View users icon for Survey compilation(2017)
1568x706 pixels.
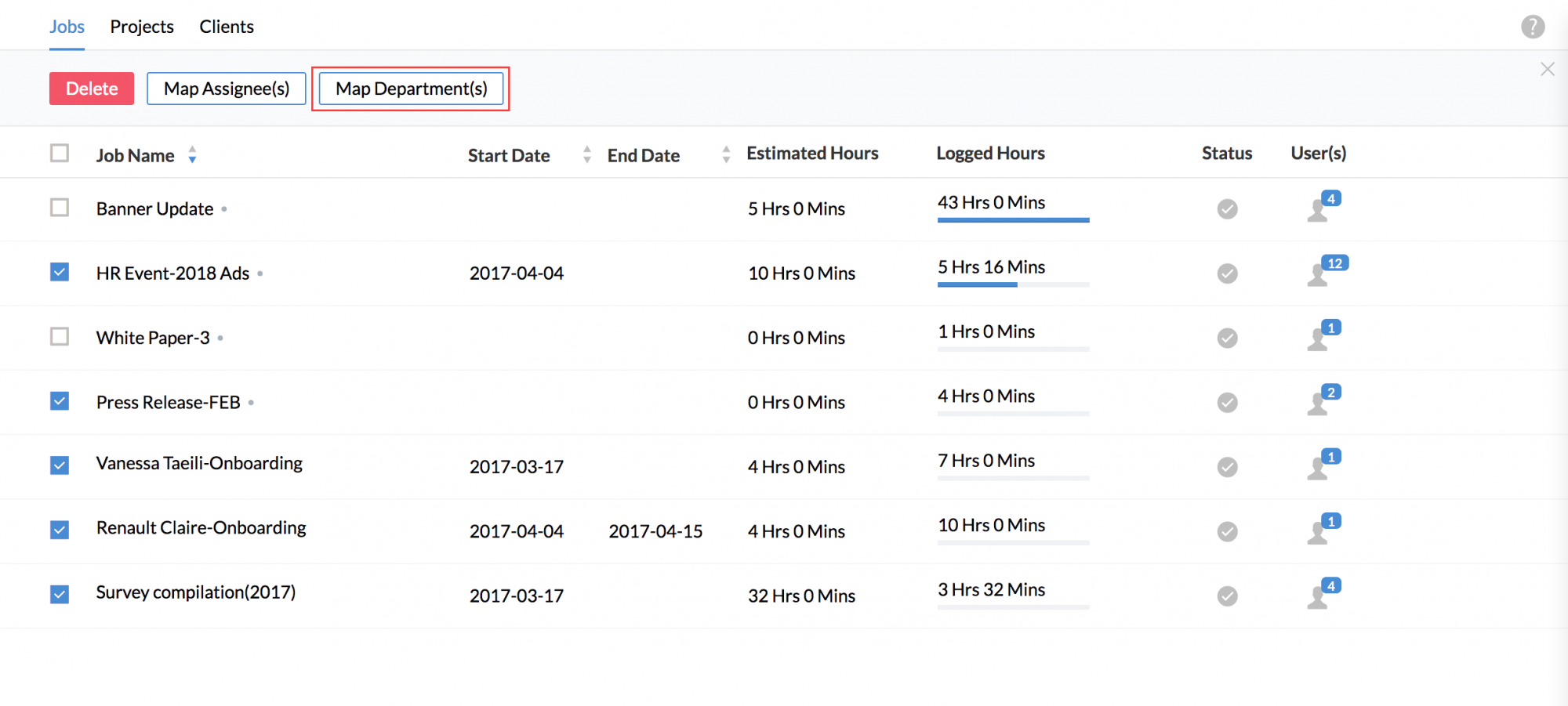click(x=1321, y=595)
